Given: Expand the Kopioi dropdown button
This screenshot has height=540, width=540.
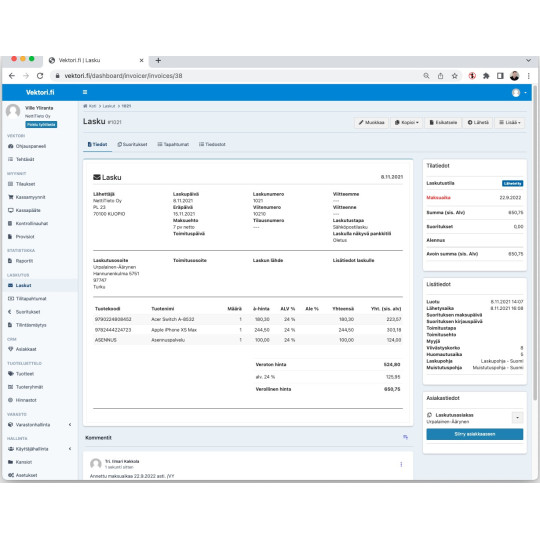Looking at the screenshot, I should point(406,122).
